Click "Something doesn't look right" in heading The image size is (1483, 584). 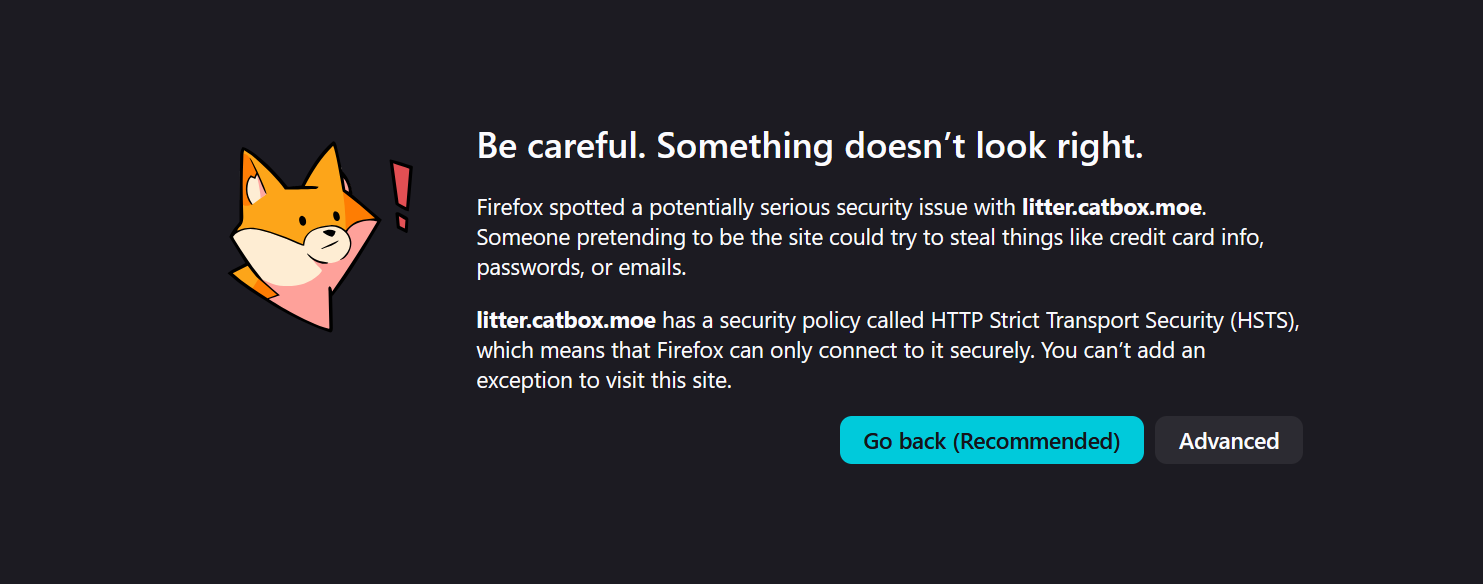(899, 146)
